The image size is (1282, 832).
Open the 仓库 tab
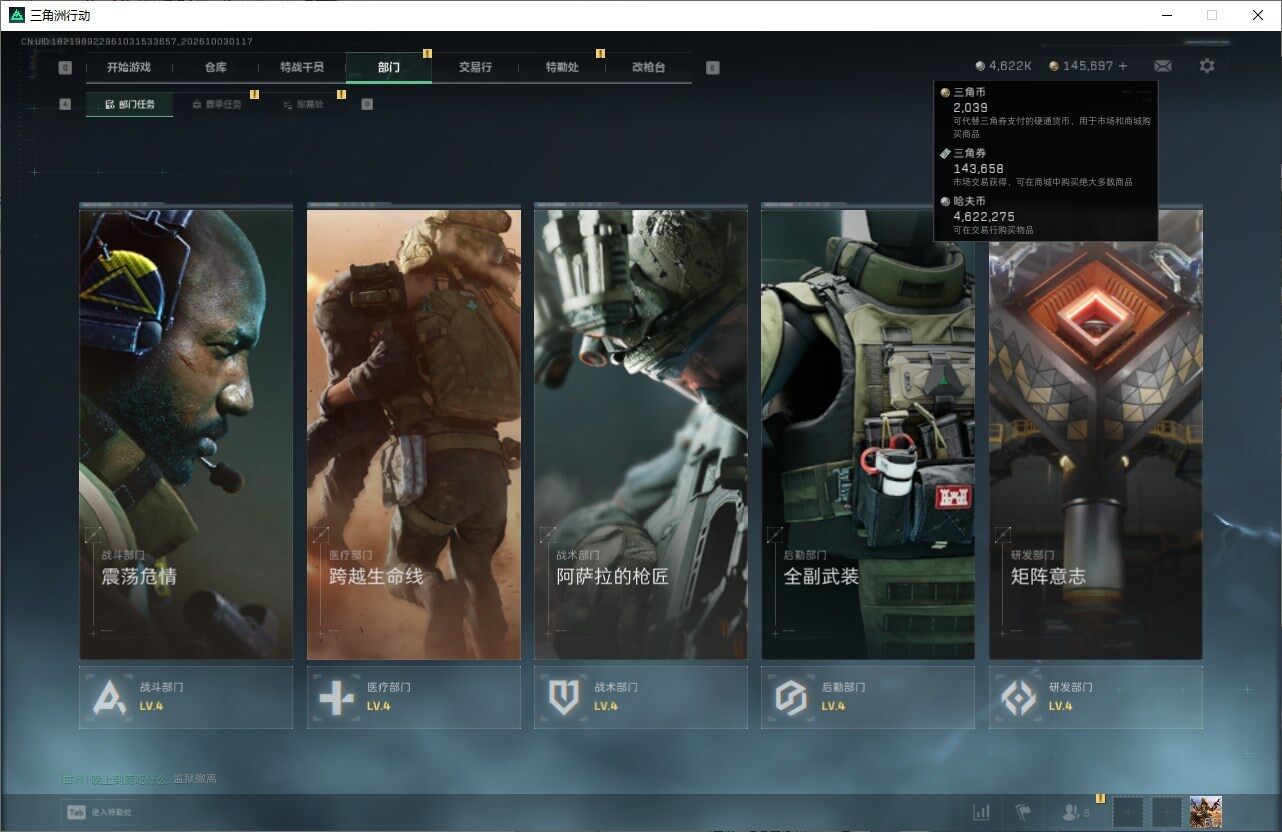click(216, 67)
